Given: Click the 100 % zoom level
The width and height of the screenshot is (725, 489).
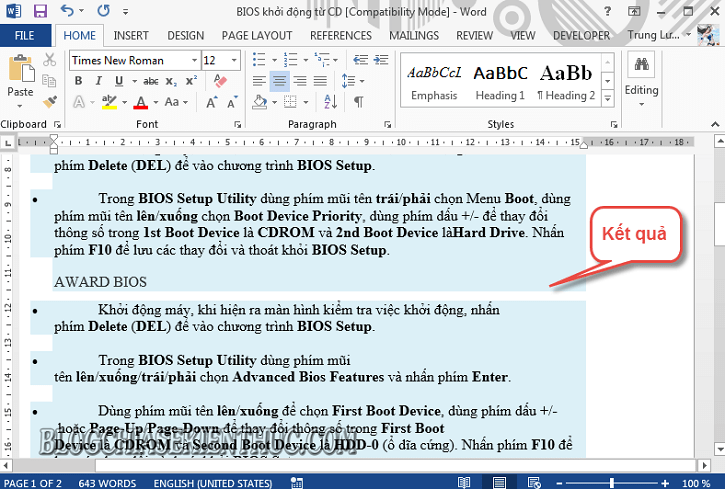Looking at the screenshot, I should pos(696,483).
